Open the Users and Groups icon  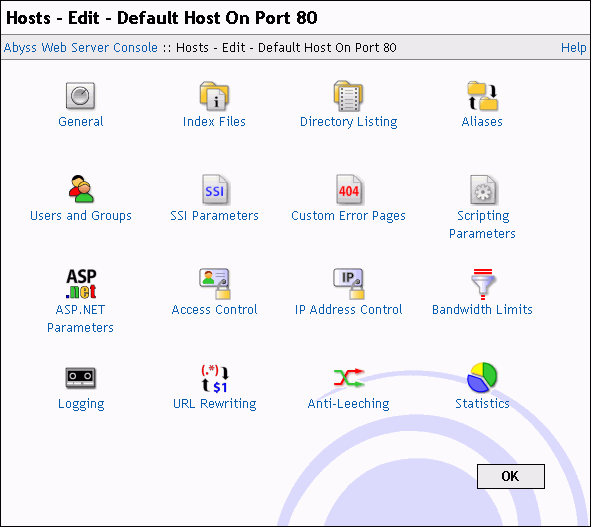[81, 190]
